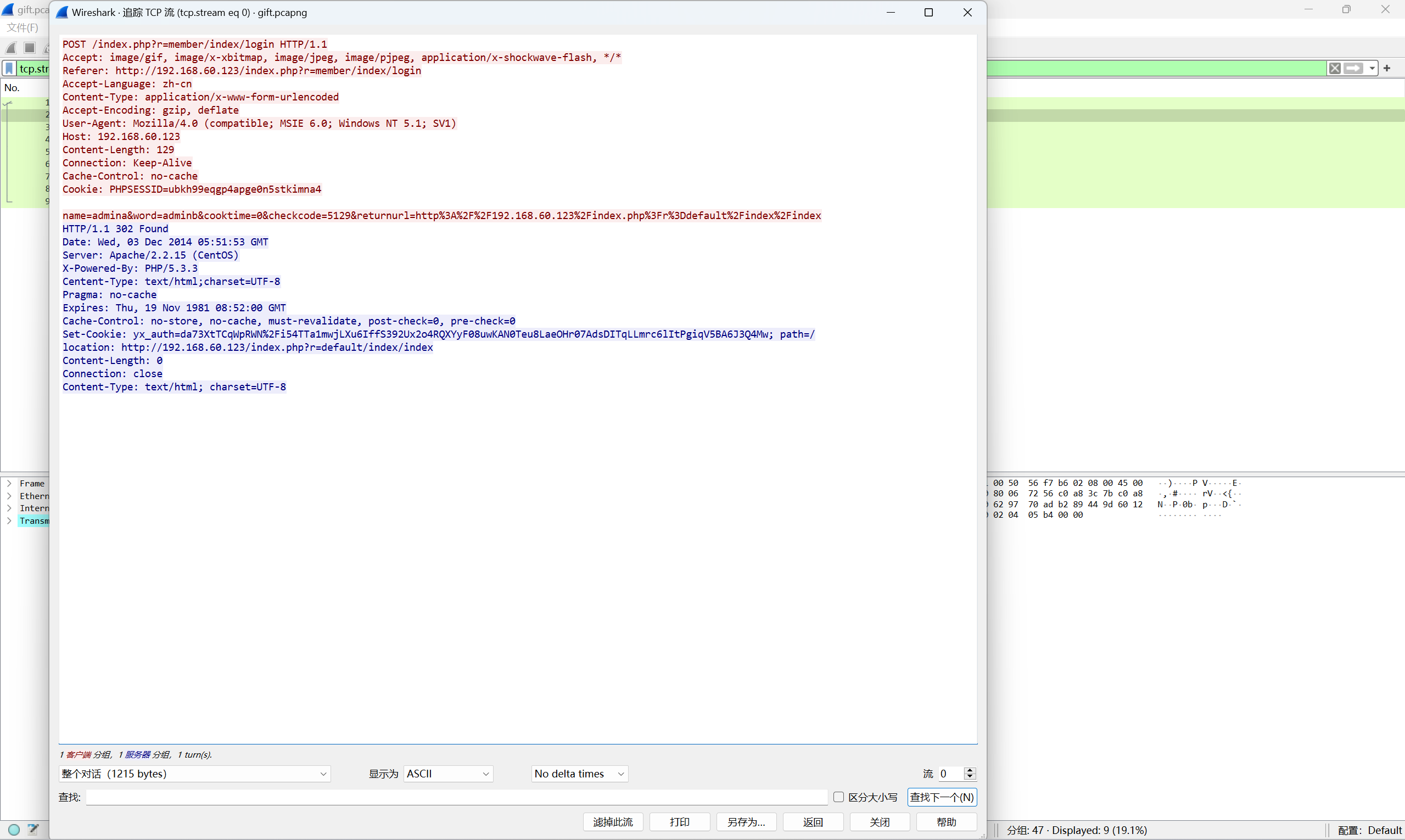Screen dimensions: 1405x840
Task: Expand the Internet Protocol tree item
Action: [9, 508]
